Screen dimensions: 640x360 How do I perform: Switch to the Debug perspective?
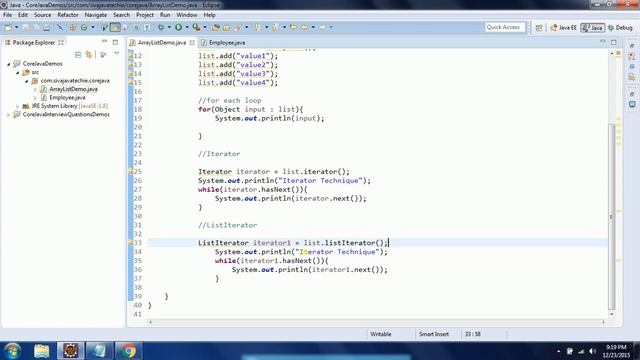[x=620, y=28]
